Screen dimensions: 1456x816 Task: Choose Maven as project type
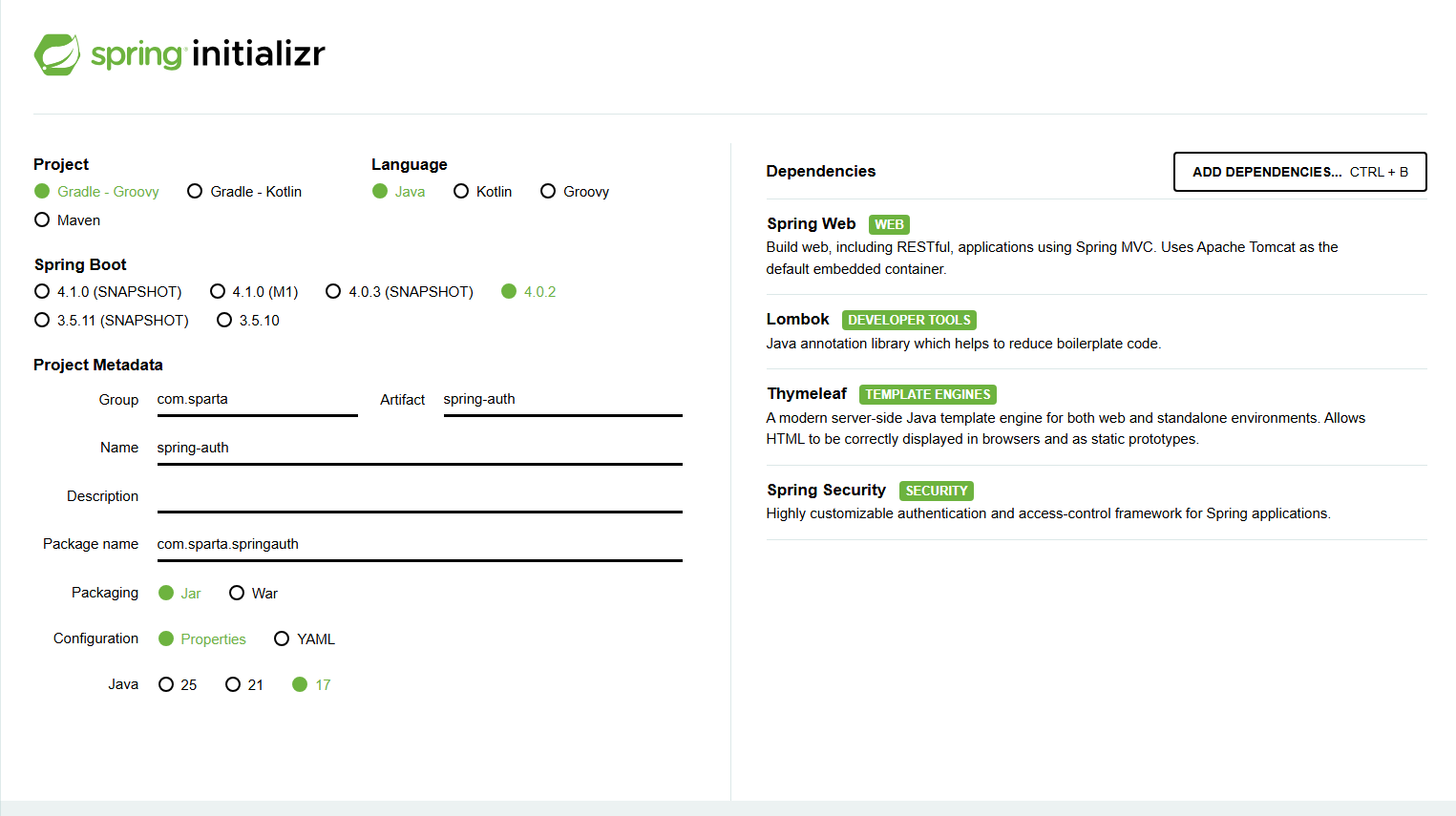point(67,220)
